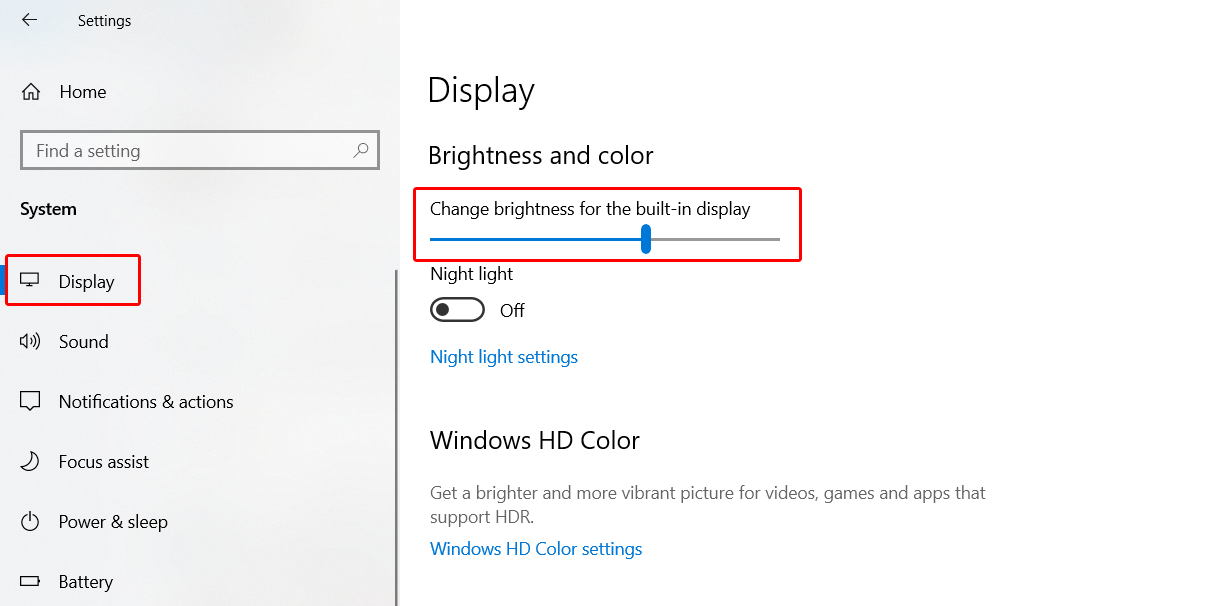1222x606 pixels.
Task: Open Windows HD Color settings link
Action: click(x=536, y=549)
